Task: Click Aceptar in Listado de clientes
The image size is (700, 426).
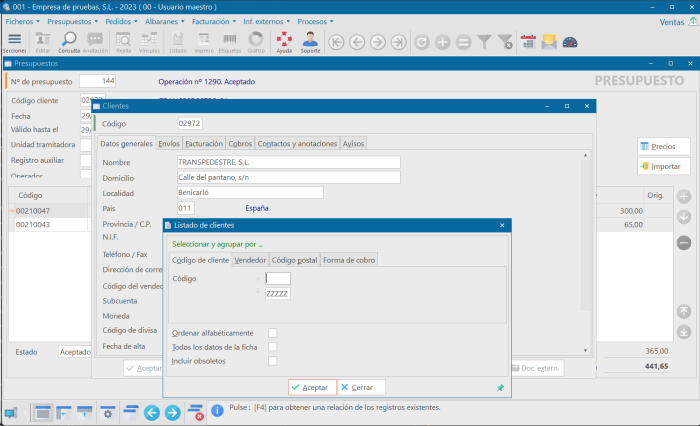Action: click(x=312, y=387)
